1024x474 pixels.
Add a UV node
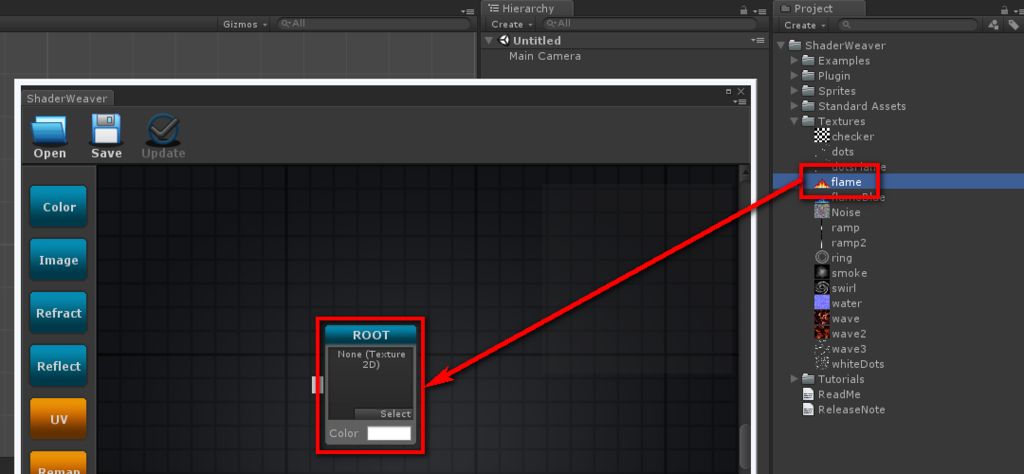coord(58,419)
